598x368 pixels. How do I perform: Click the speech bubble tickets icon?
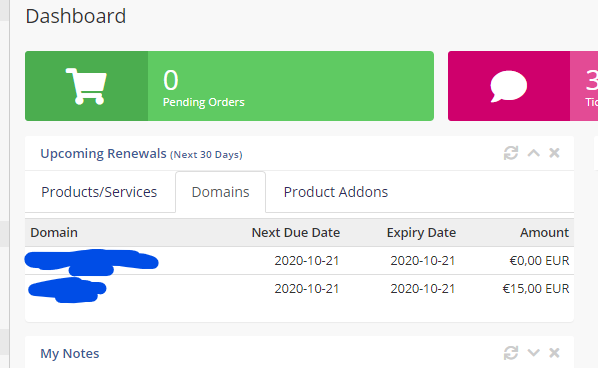point(508,86)
